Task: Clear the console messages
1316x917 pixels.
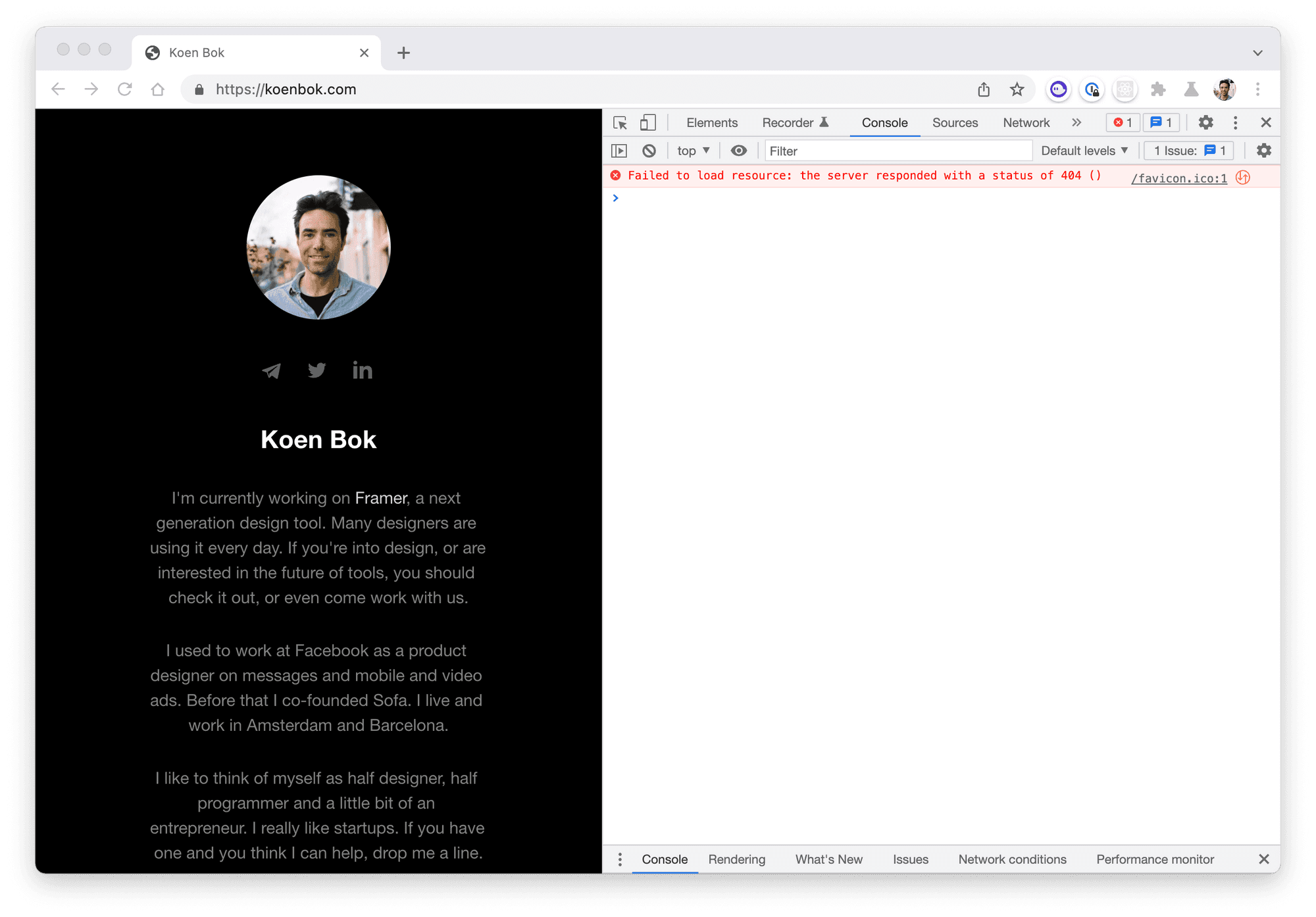Action: tap(649, 151)
